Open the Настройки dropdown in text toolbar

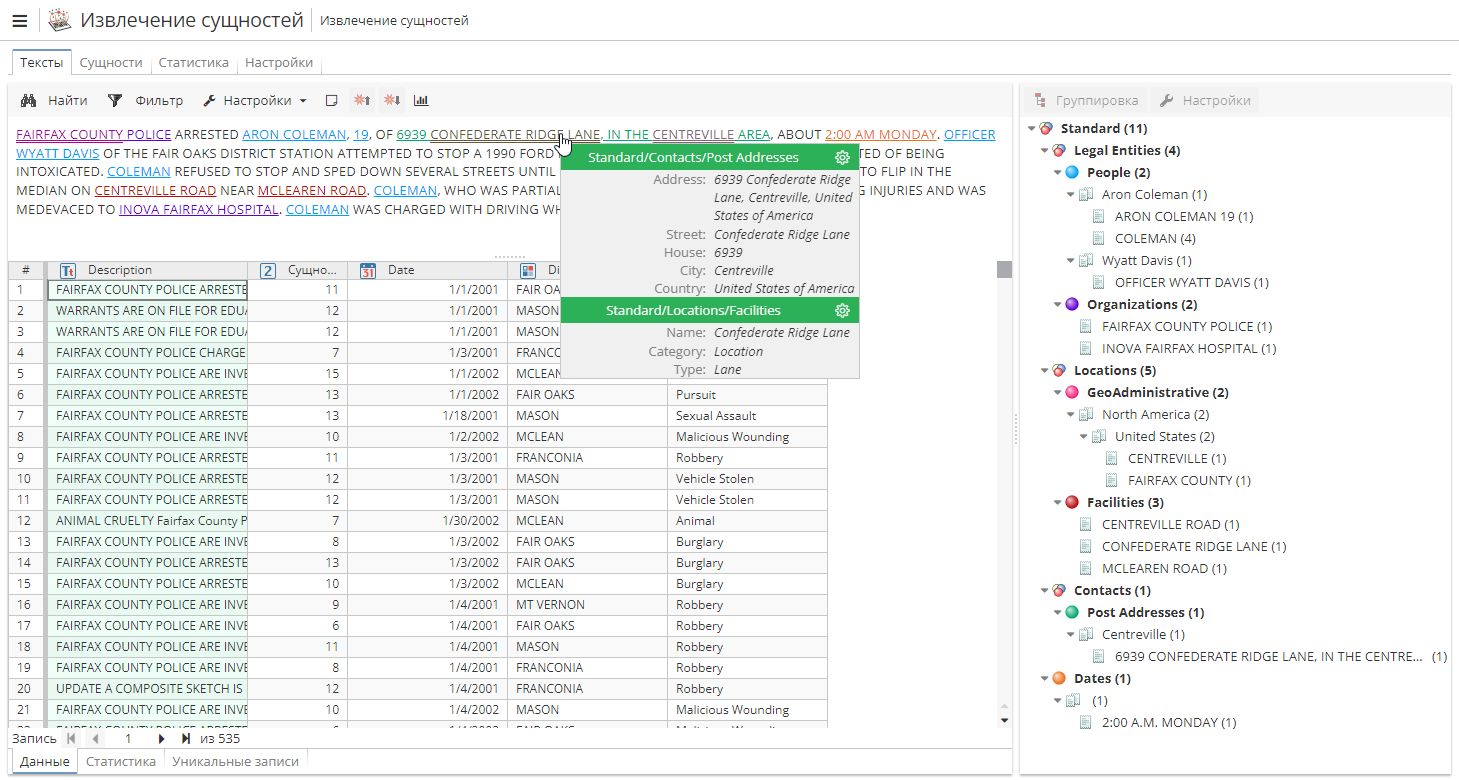click(x=254, y=100)
